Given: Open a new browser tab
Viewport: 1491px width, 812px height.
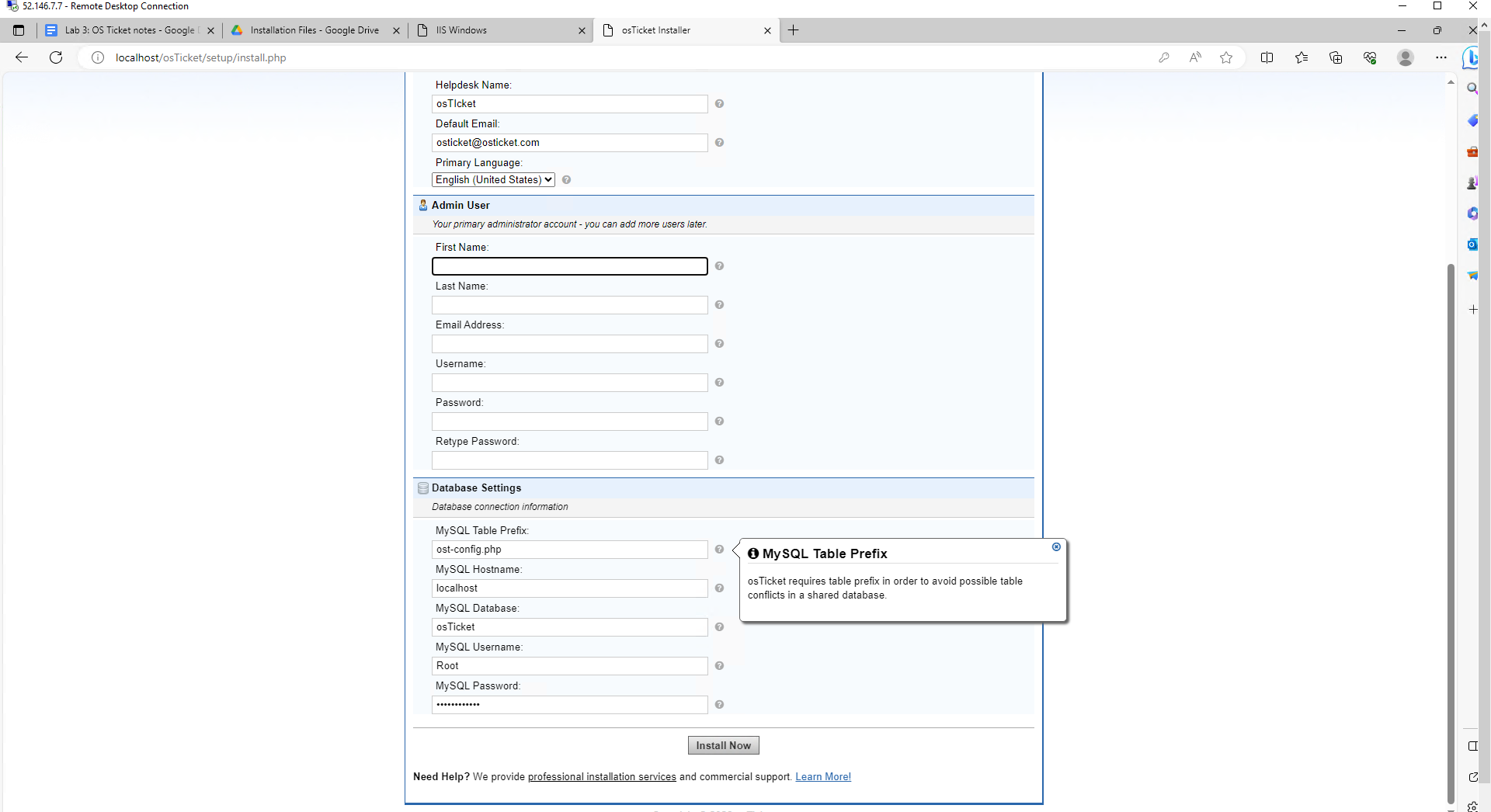Looking at the screenshot, I should (793, 30).
